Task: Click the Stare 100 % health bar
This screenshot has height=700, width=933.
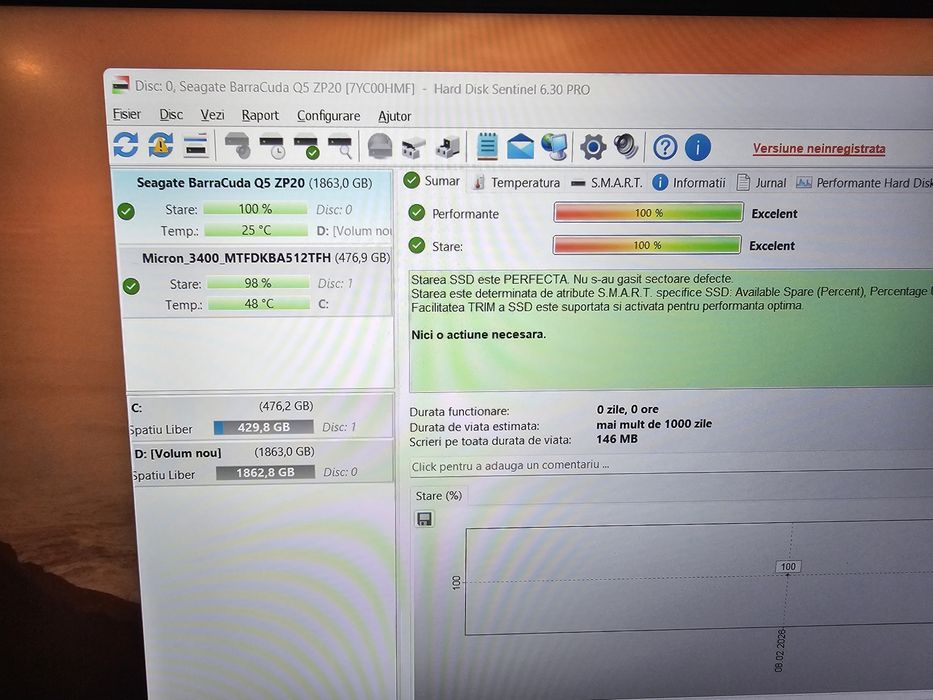Action: [x=647, y=245]
